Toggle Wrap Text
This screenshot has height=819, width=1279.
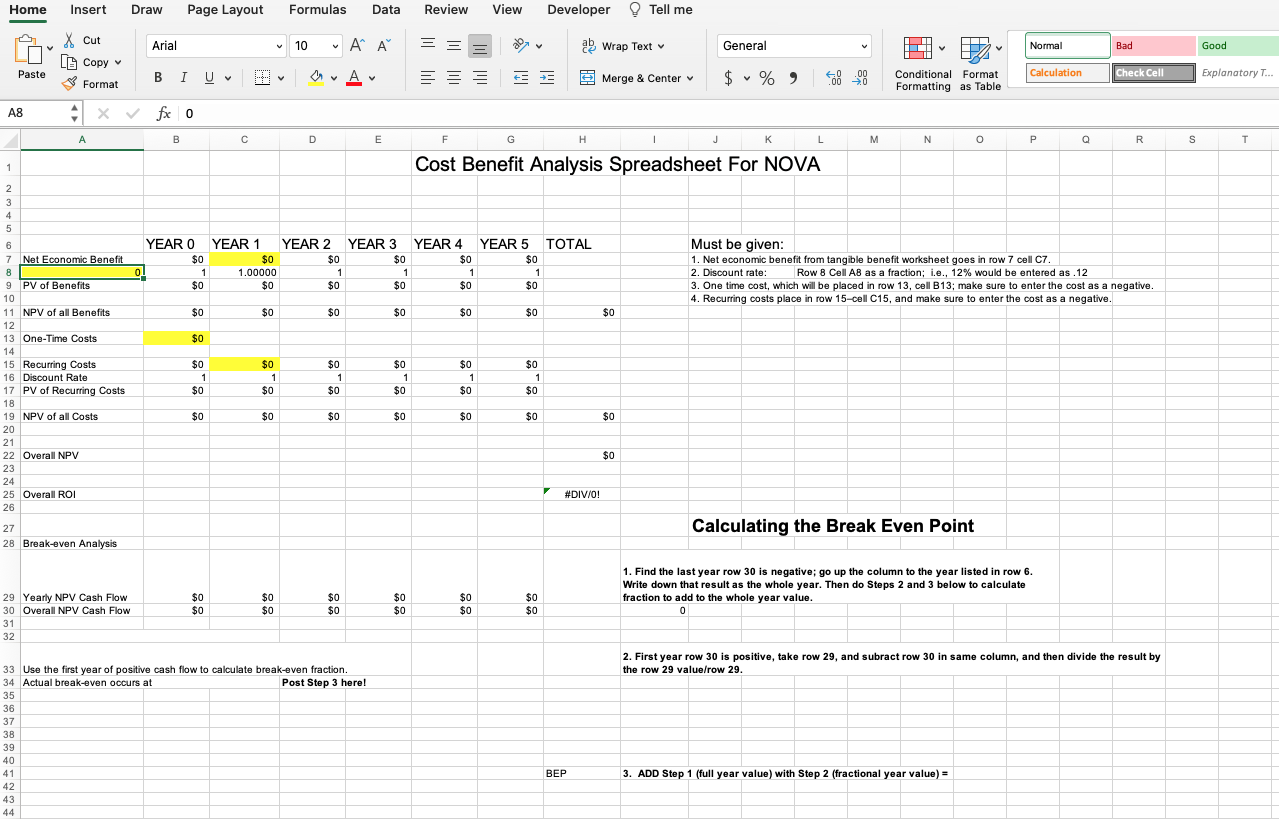(x=623, y=46)
